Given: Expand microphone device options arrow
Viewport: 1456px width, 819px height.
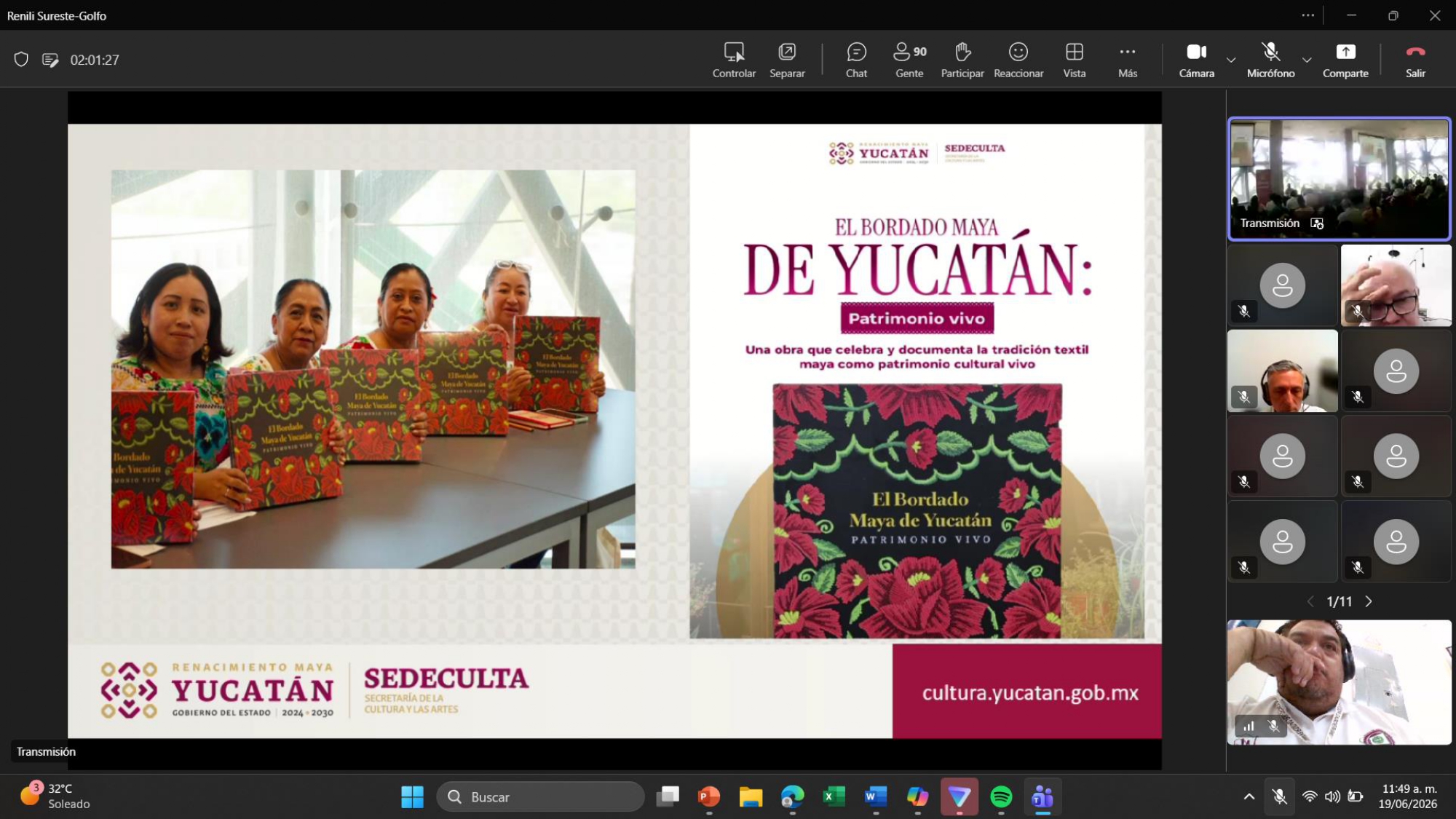Looking at the screenshot, I should point(1307,60).
